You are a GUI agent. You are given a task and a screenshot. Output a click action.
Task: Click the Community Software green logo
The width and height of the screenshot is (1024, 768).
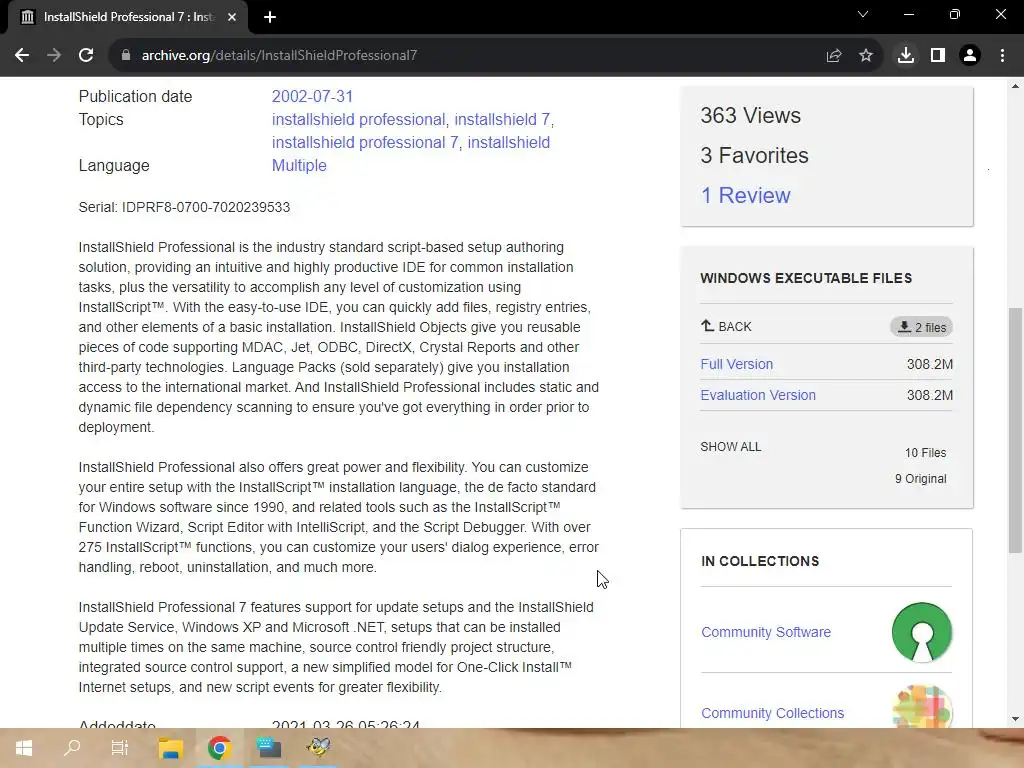click(922, 632)
